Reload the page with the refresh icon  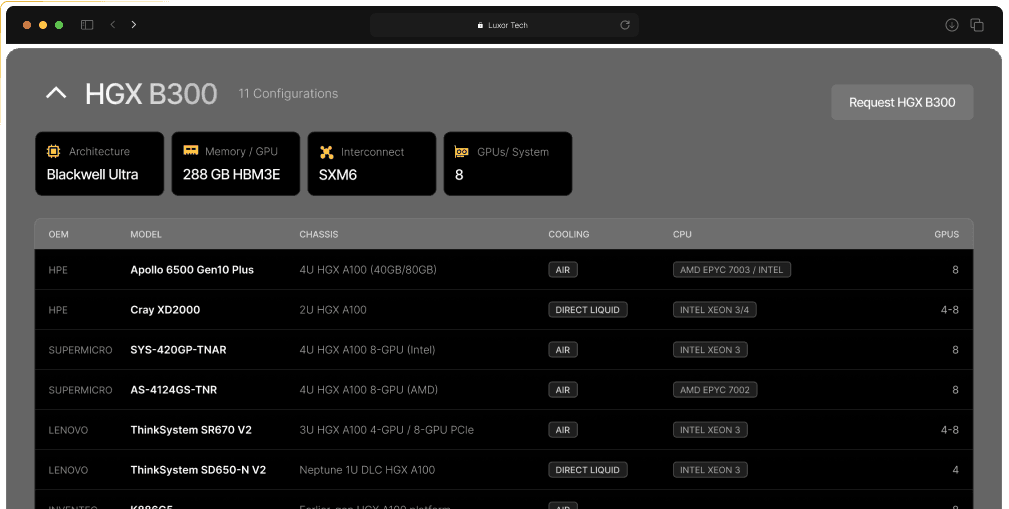coord(625,25)
